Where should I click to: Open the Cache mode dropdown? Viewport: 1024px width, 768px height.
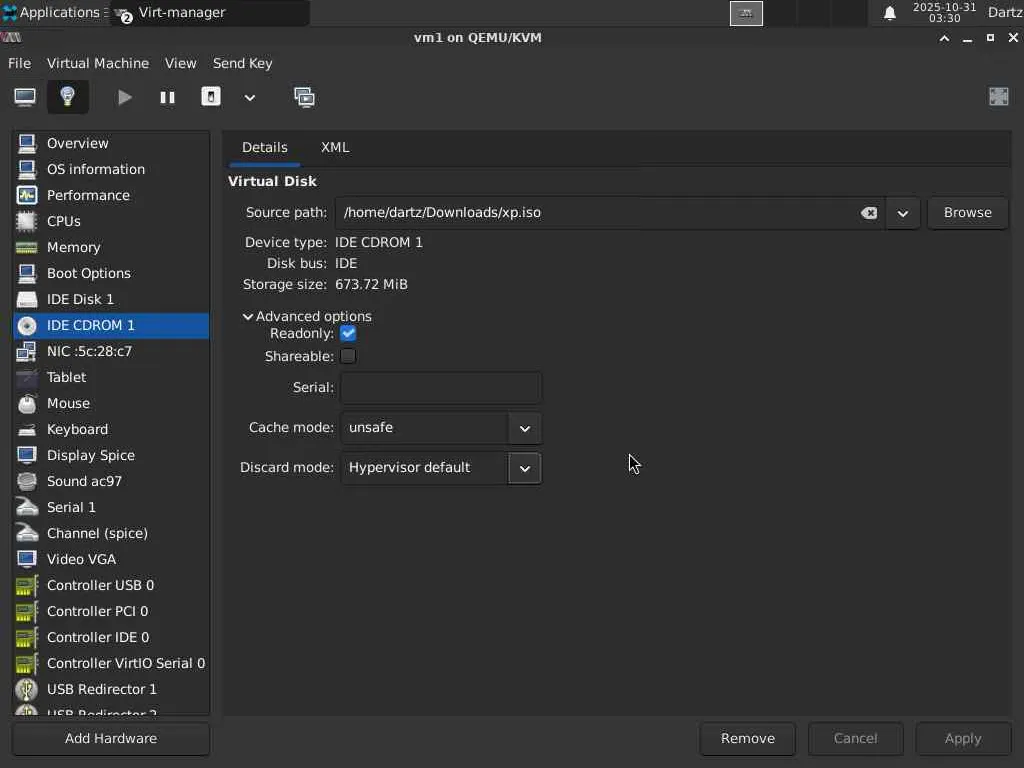tap(524, 428)
